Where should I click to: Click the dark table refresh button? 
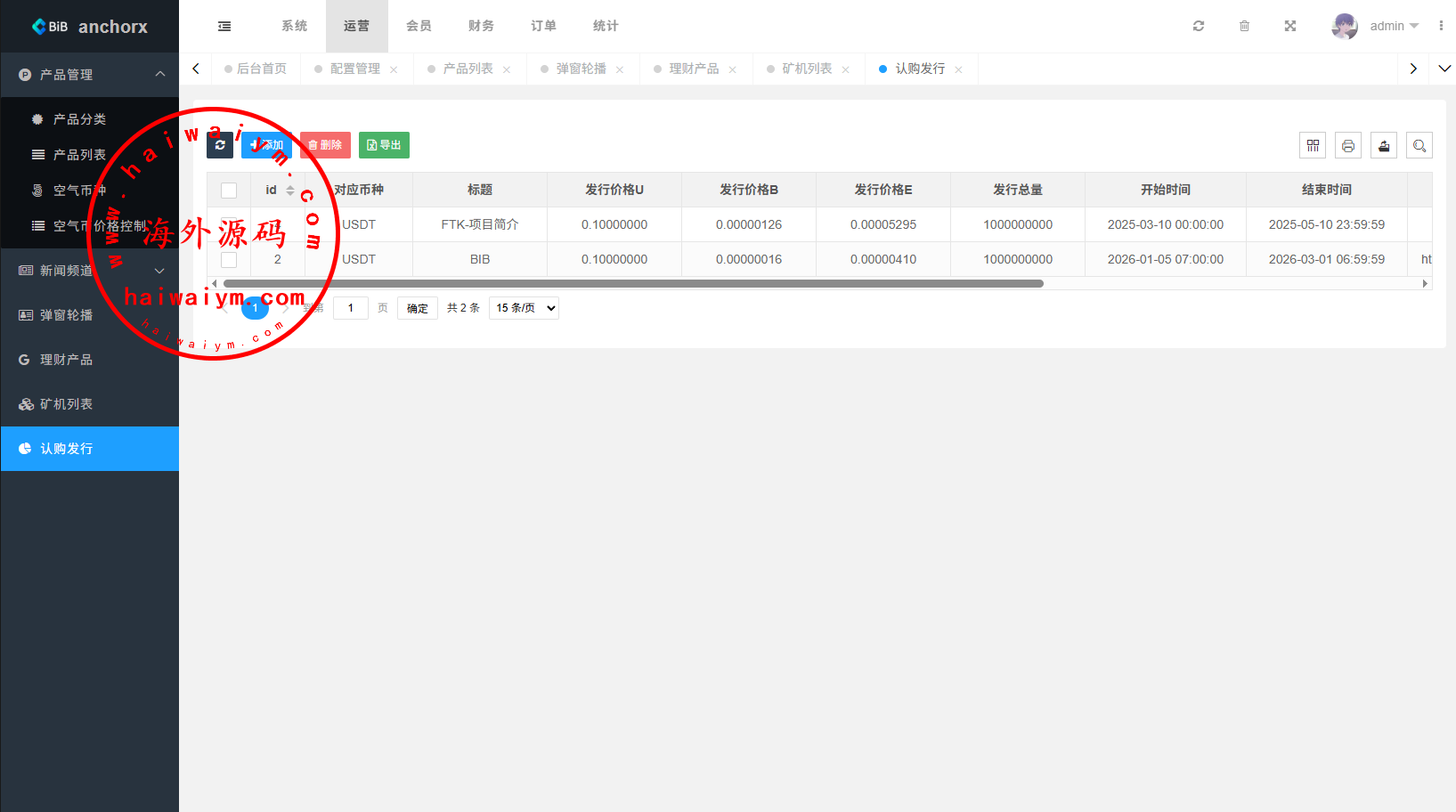point(220,145)
